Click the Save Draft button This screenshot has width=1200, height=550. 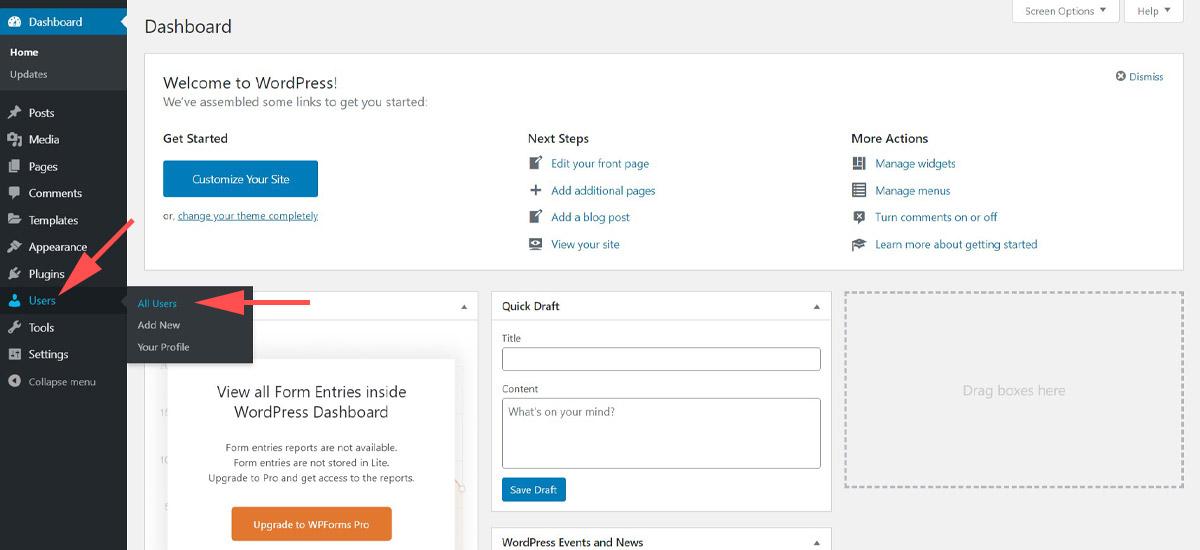pos(534,489)
